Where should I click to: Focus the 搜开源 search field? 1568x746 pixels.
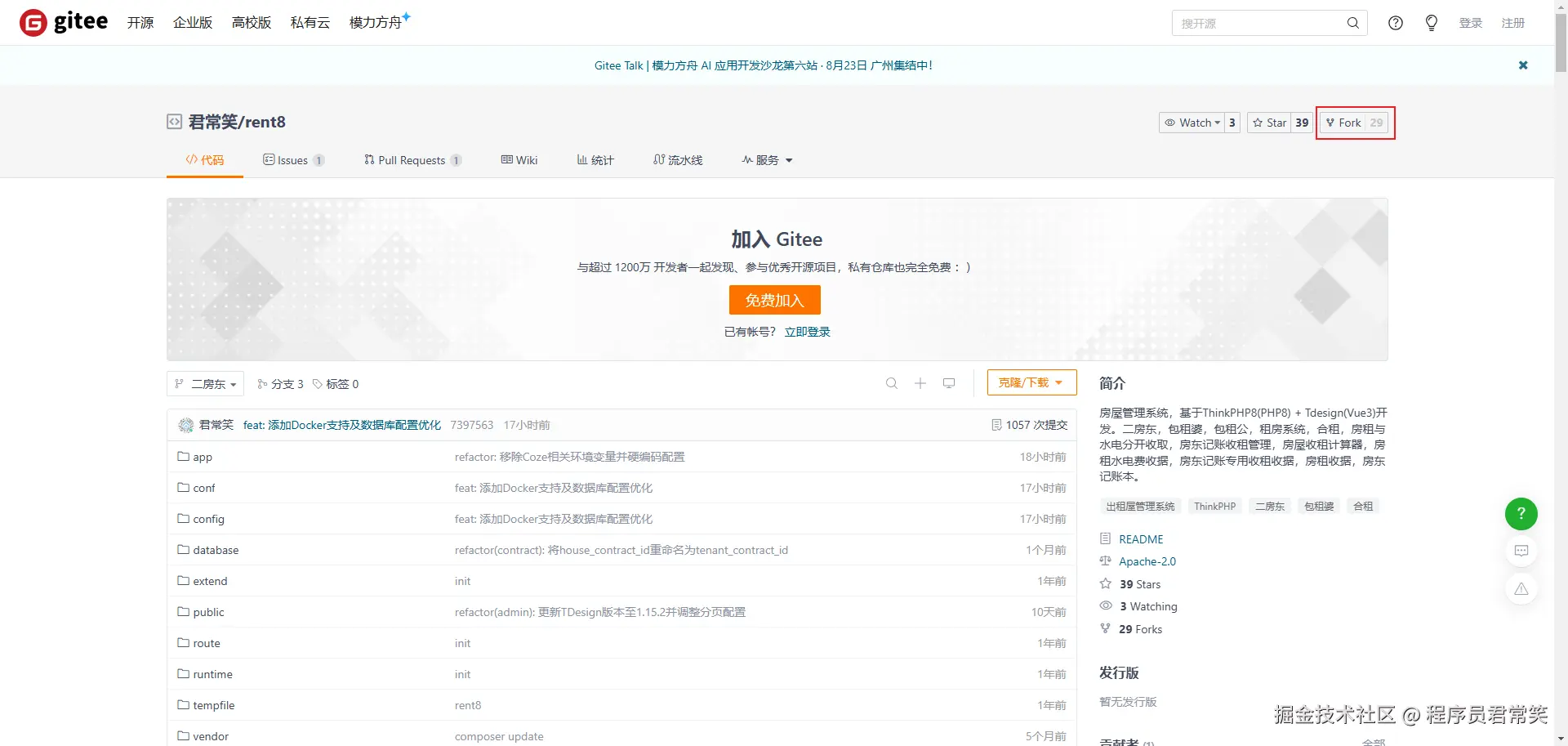click(1258, 23)
